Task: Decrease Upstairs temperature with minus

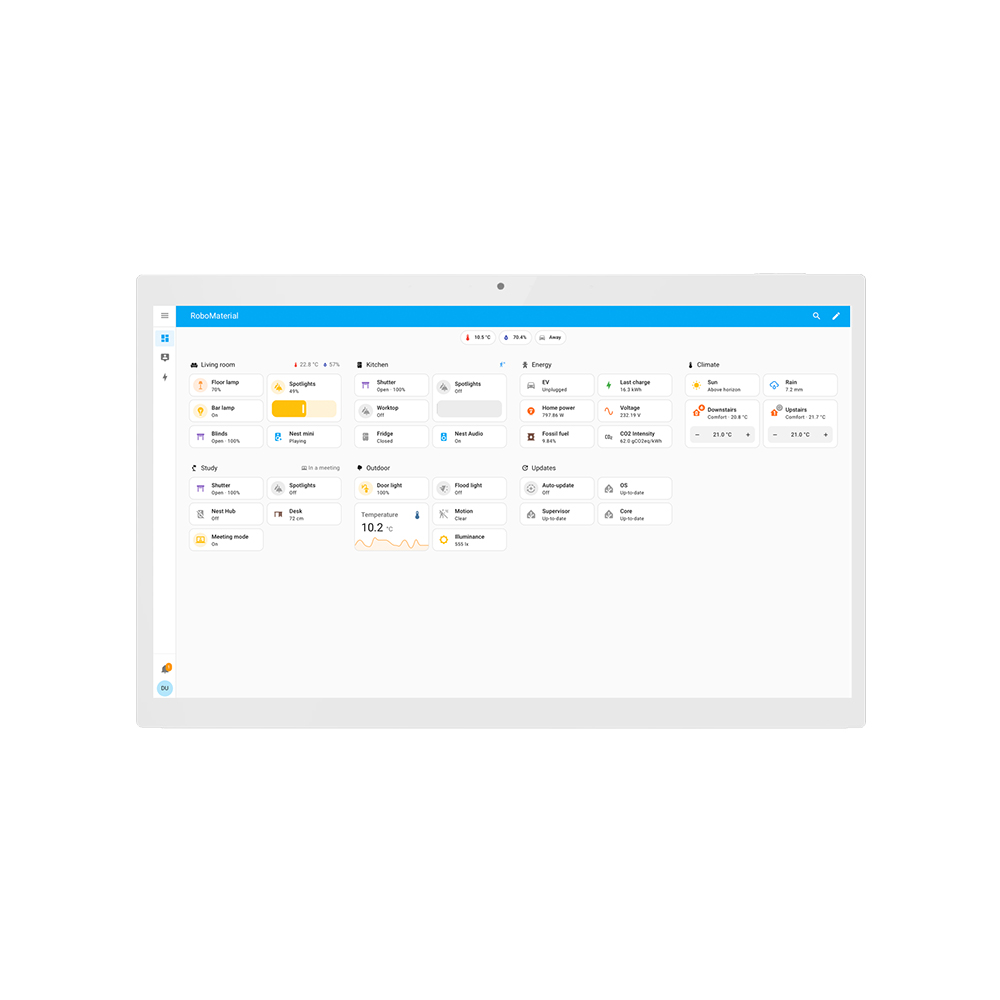Action: tap(775, 435)
